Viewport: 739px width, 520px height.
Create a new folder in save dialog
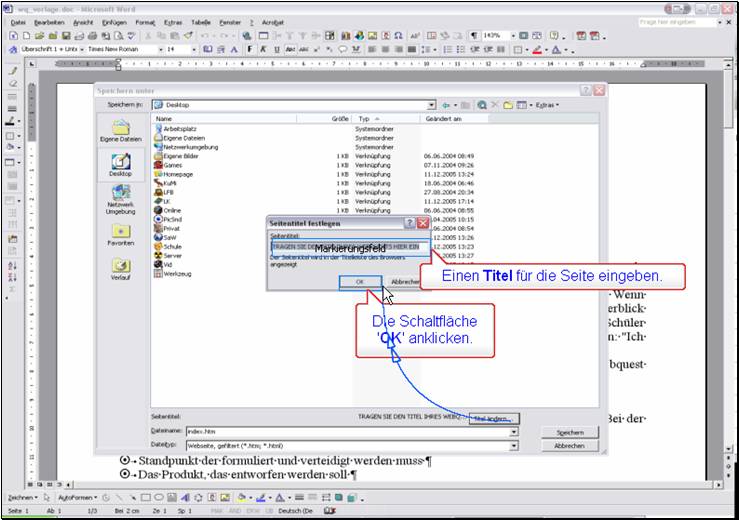[507, 104]
